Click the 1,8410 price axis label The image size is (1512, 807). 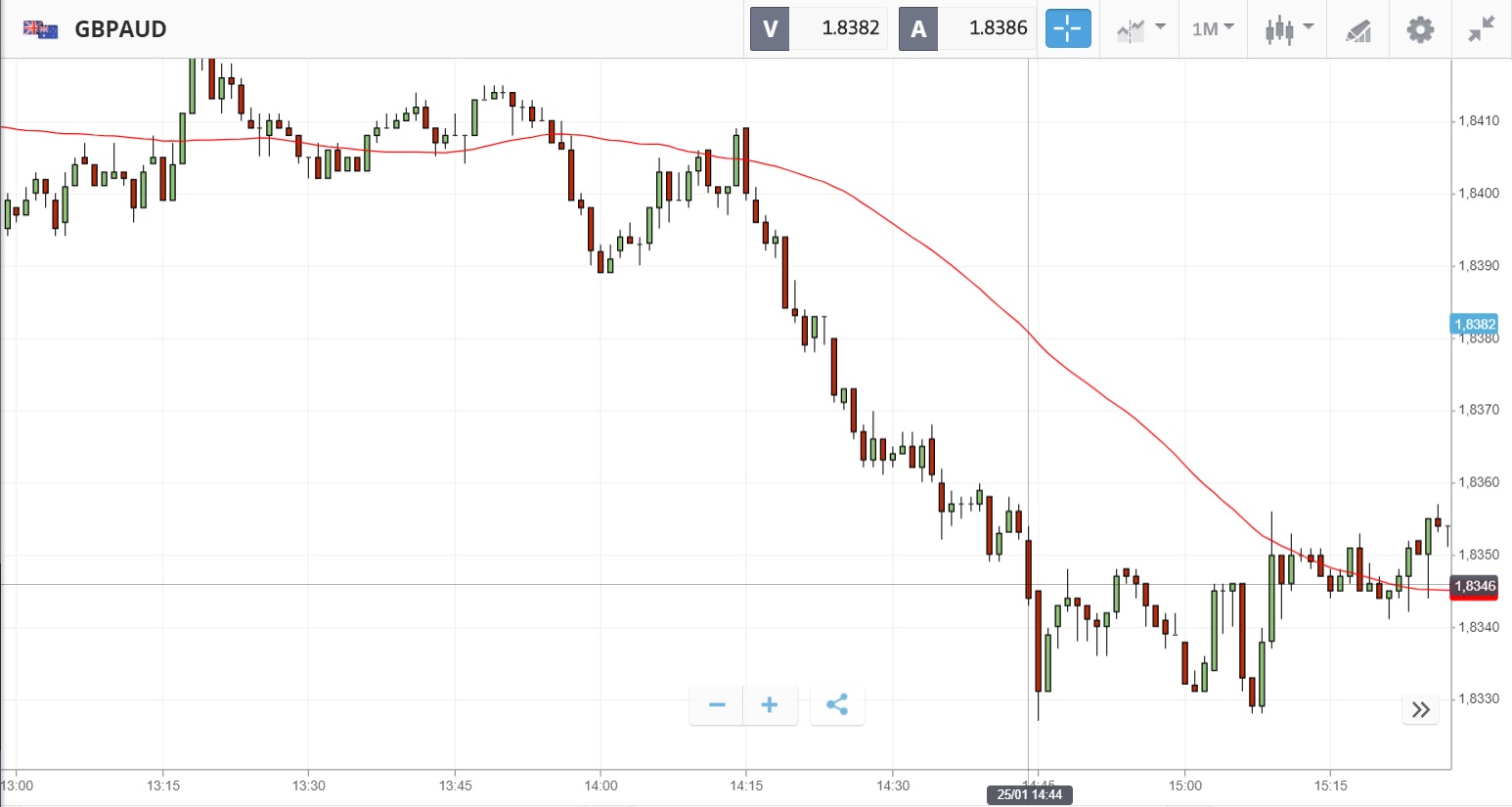(x=1478, y=121)
